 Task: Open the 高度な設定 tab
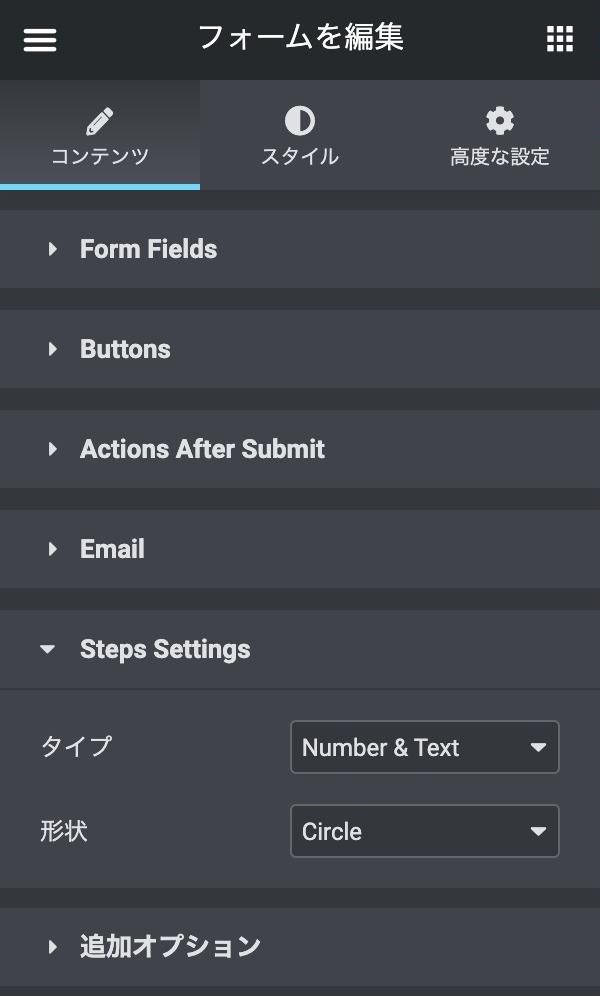tap(499, 156)
